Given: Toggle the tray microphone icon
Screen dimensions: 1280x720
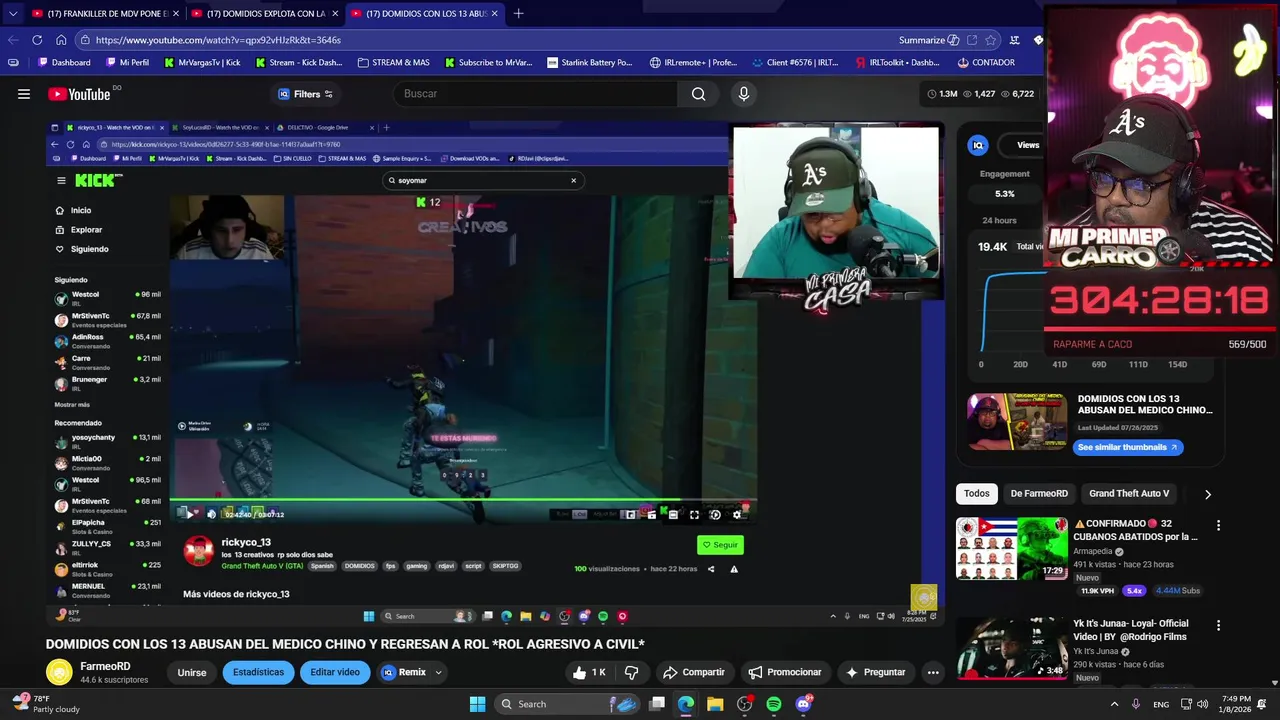Looking at the screenshot, I should tap(1135, 704).
